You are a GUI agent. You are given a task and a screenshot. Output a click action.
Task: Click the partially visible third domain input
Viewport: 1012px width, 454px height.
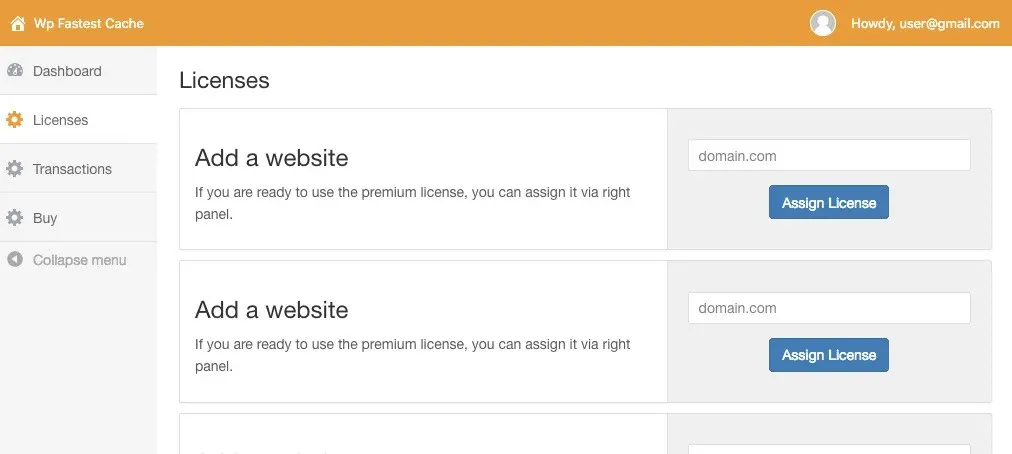coord(829,449)
